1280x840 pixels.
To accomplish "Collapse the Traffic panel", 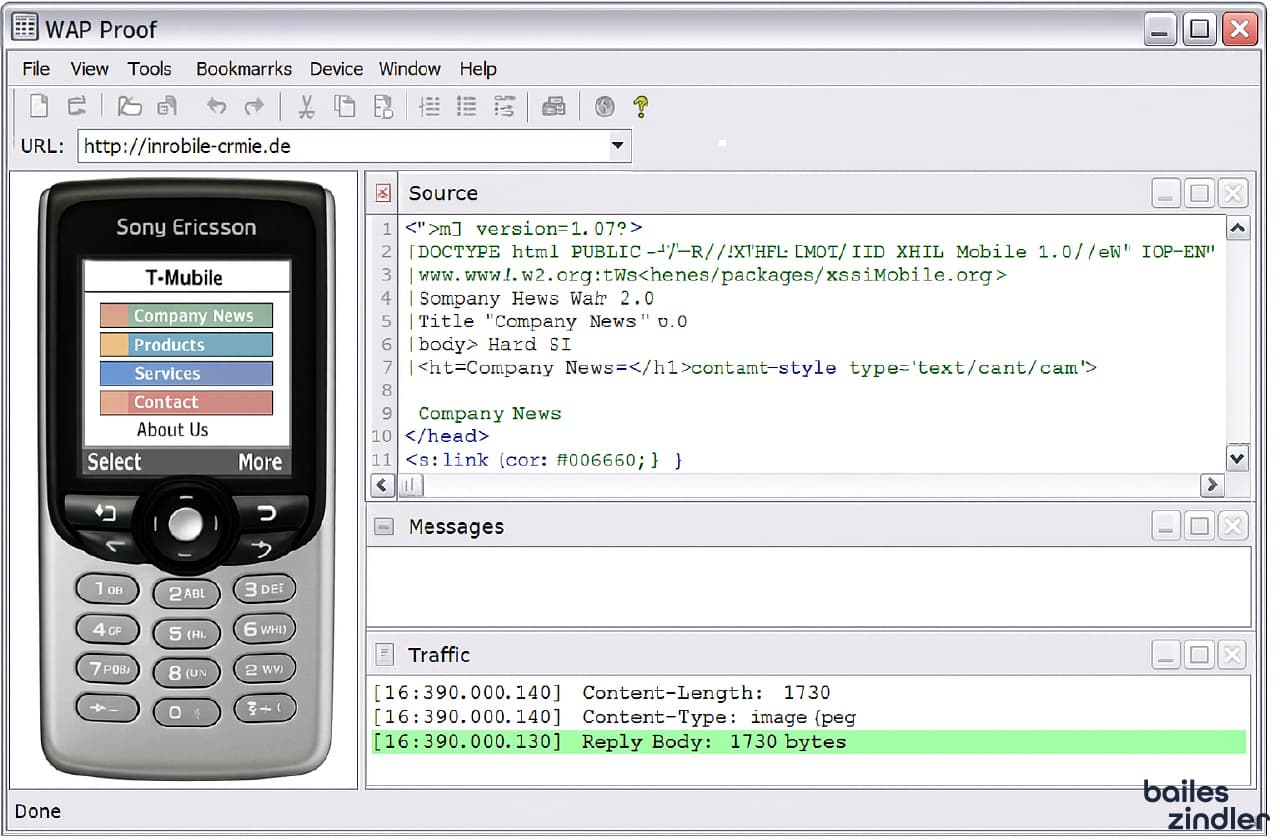I will (1165, 654).
